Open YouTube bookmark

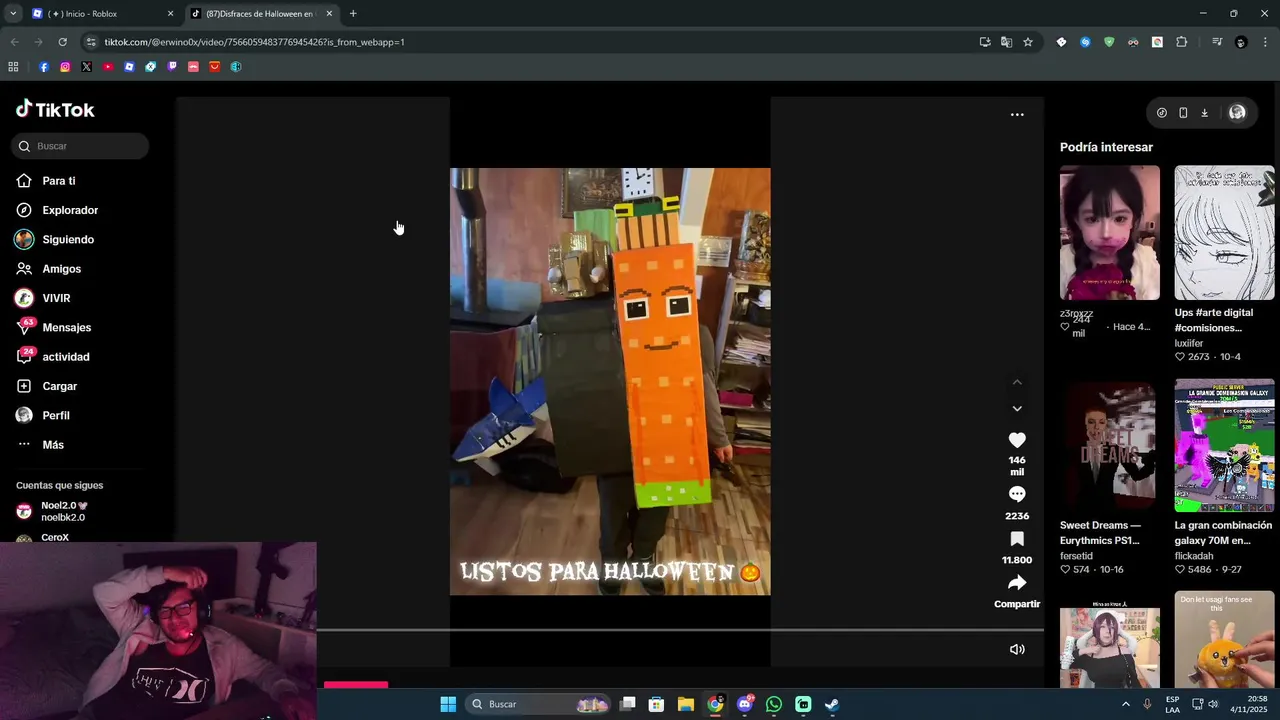pos(108,67)
